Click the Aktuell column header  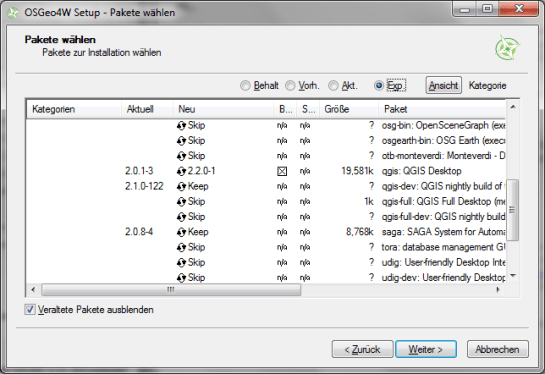147,109
